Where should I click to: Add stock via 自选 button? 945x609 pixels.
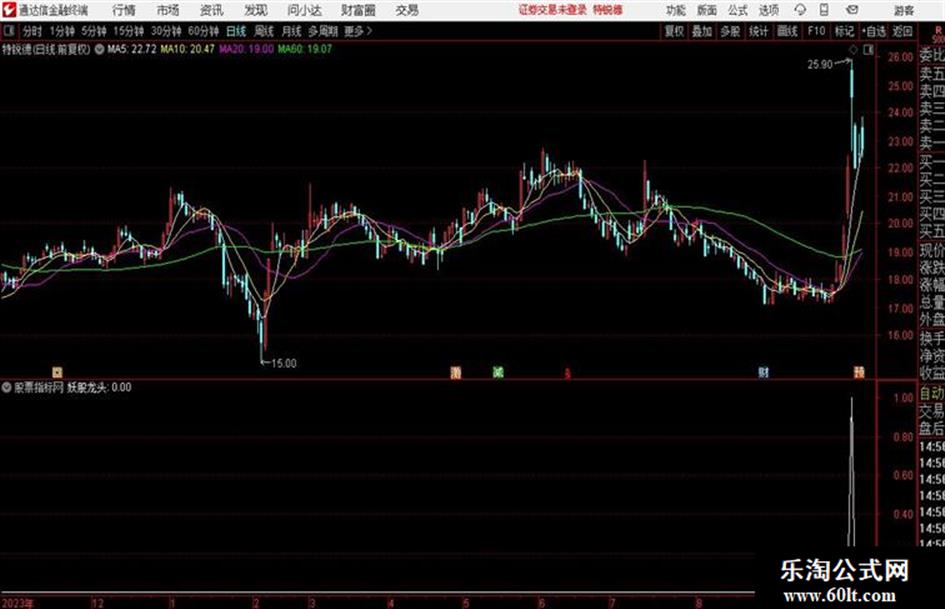pos(874,31)
